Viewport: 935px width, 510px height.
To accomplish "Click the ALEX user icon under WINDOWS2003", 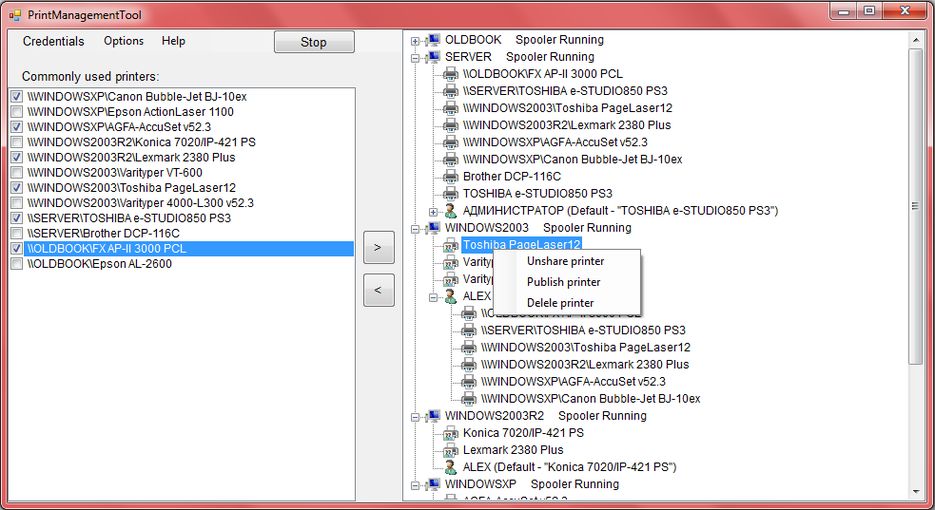I will 451,296.
